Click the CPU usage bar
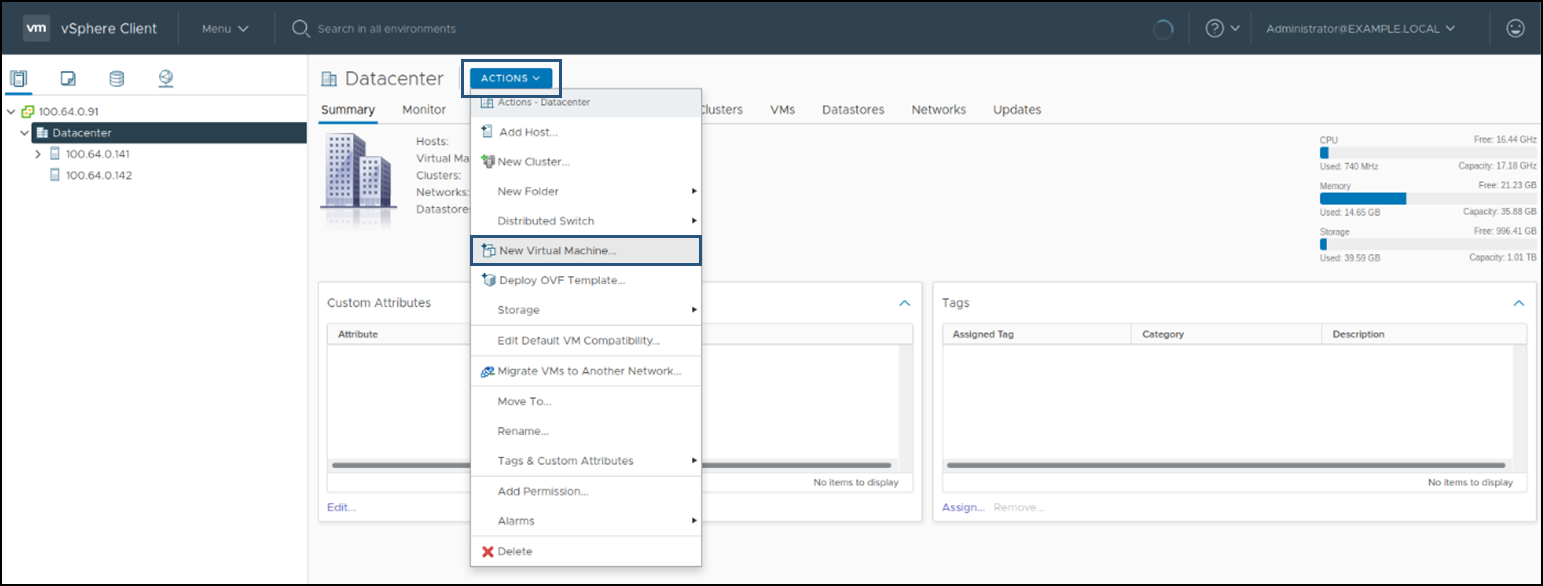 click(x=1428, y=153)
